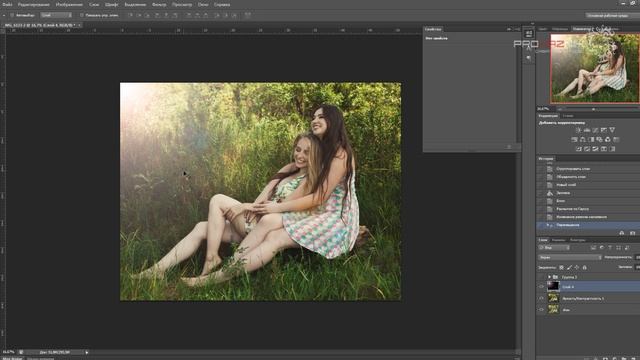This screenshot has height=360, width=640.
Task: Open the Выделение (Select) menu
Action: pos(135,4)
